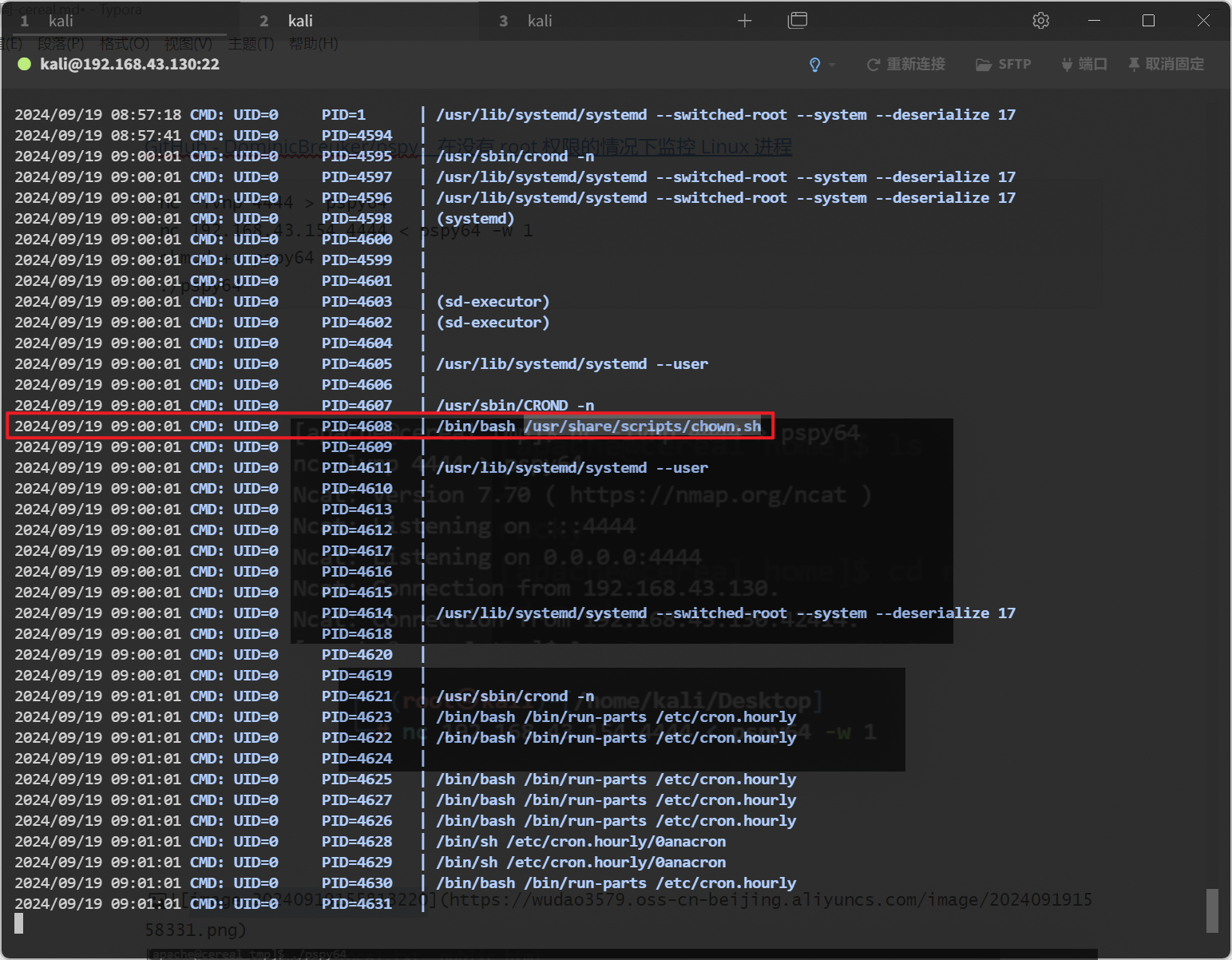
Task: Click /bin/sh /etc/cron.hourly/0anacron at PID=4629
Action: coord(580,863)
